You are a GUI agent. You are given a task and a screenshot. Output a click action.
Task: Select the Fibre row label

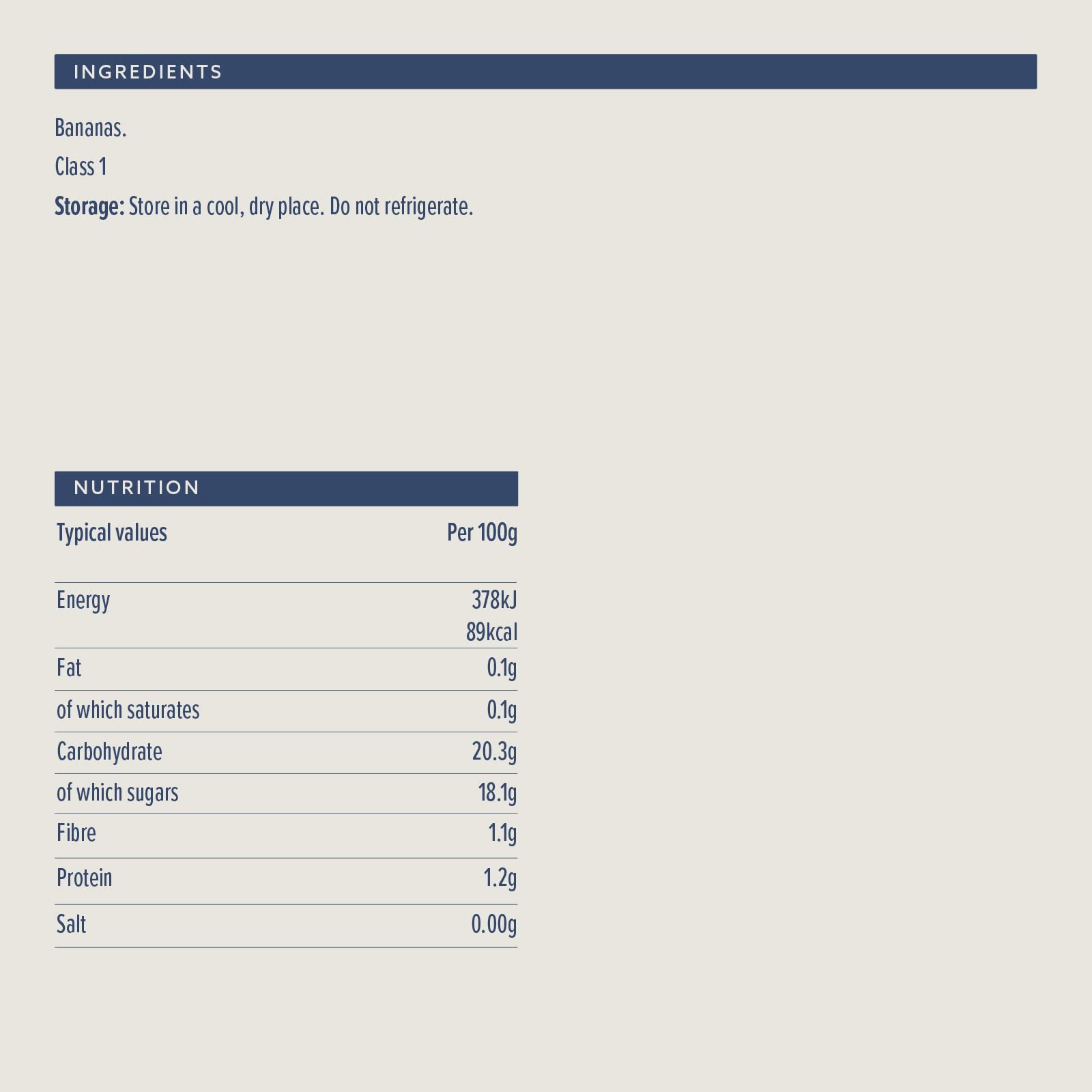click(76, 833)
